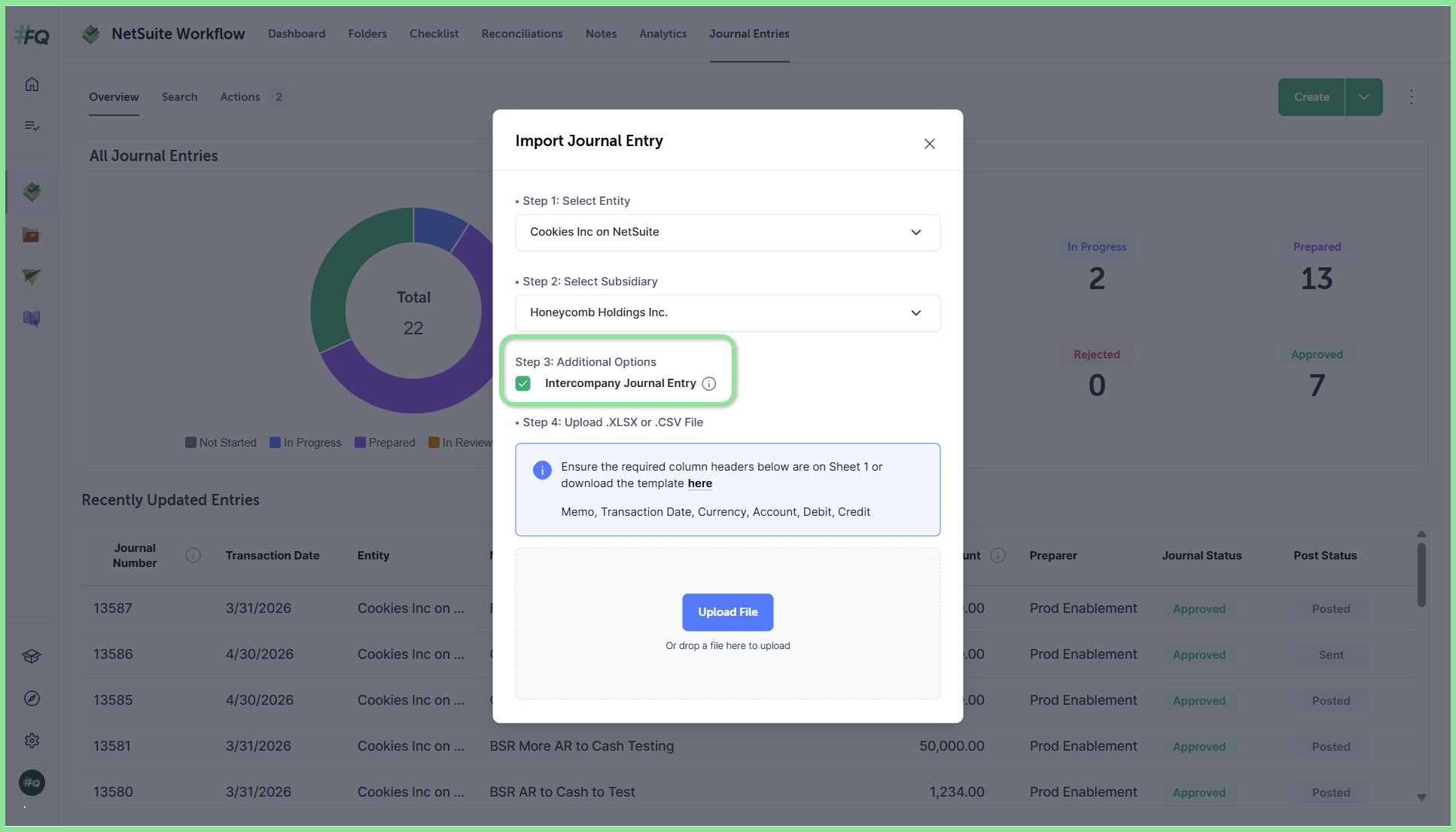Viewport: 1456px width, 832px height.
Task: Select the green workflow layers sidebar icon
Action: coord(32,192)
